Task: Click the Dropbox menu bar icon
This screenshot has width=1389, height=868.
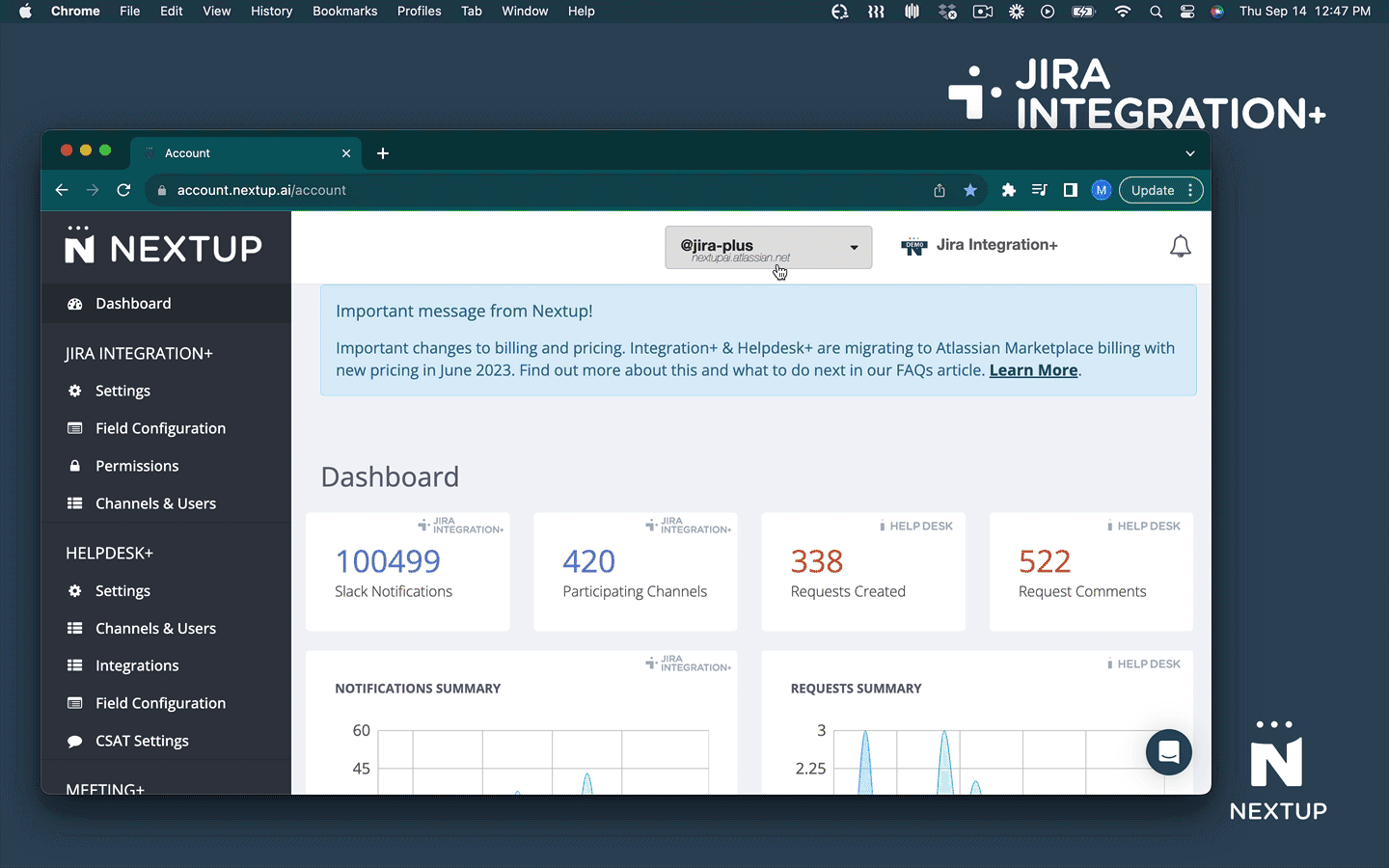Action: click(x=947, y=12)
